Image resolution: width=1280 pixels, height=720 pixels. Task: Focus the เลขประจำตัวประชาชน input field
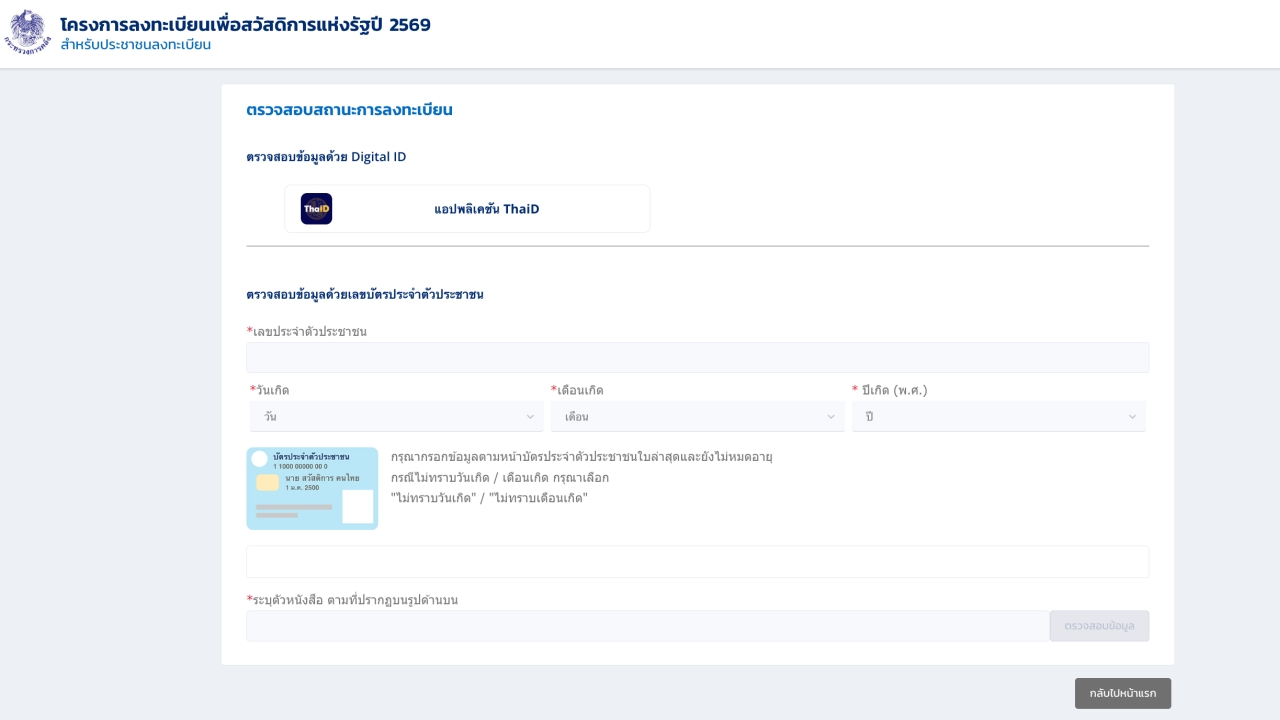click(697, 358)
